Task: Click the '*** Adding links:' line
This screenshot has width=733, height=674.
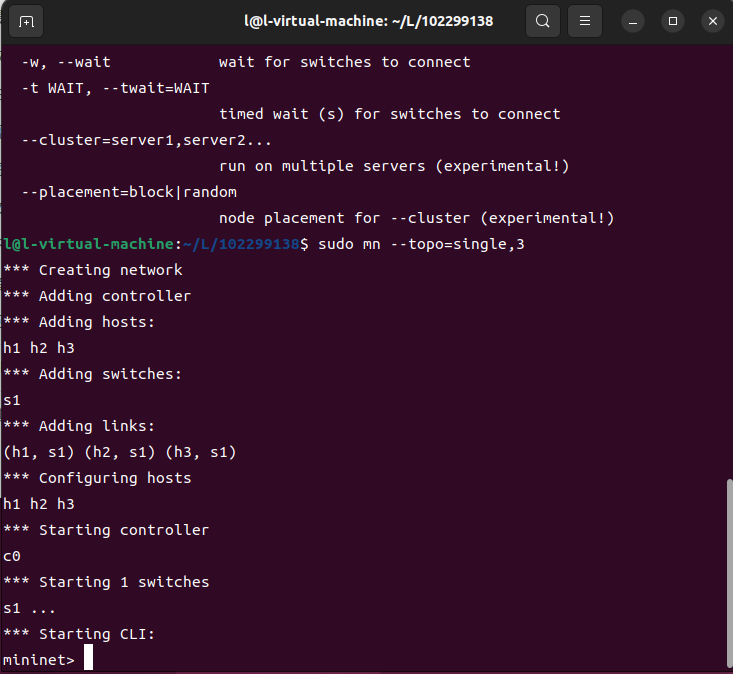Action: (79, 426)
